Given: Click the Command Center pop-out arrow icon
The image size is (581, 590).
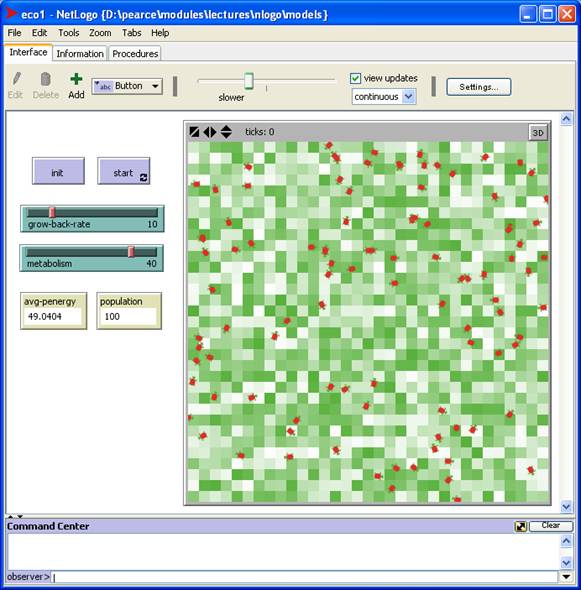Looking at the screenshot, I should (521, 526).
